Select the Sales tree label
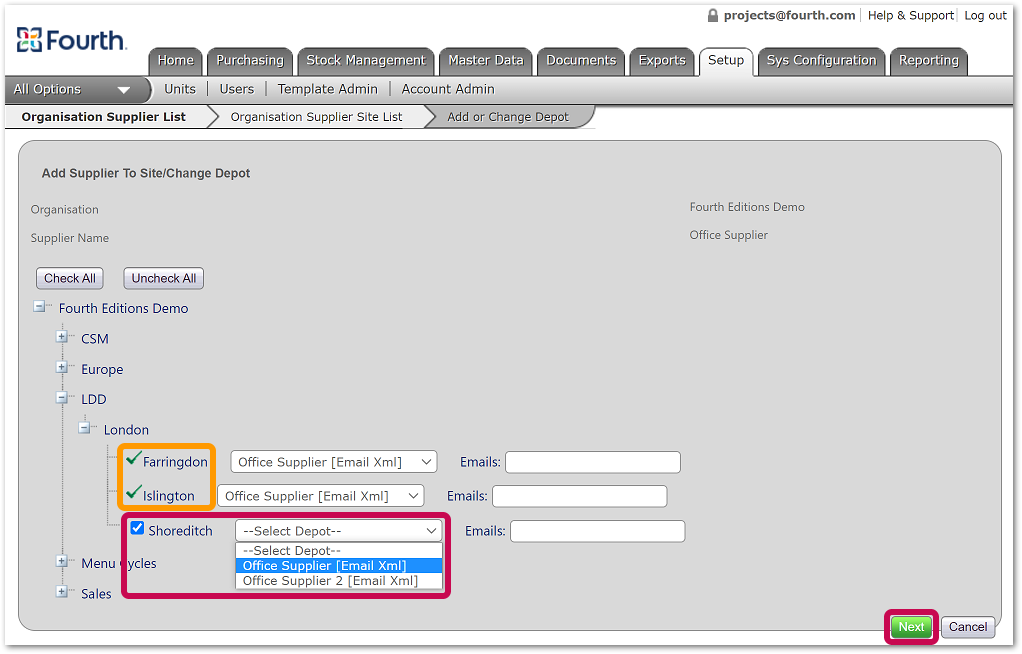This screenshot has height=654, width=1022. (96, 594)
